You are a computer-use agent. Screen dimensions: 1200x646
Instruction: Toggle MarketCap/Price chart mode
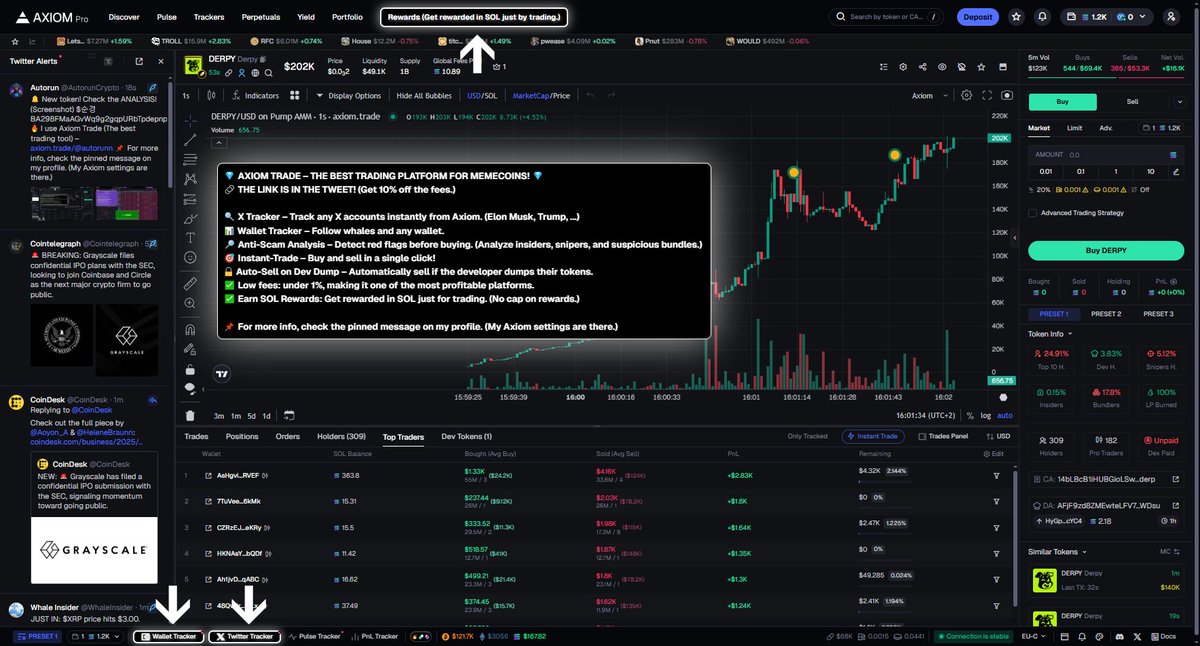(x=541, y=96)
